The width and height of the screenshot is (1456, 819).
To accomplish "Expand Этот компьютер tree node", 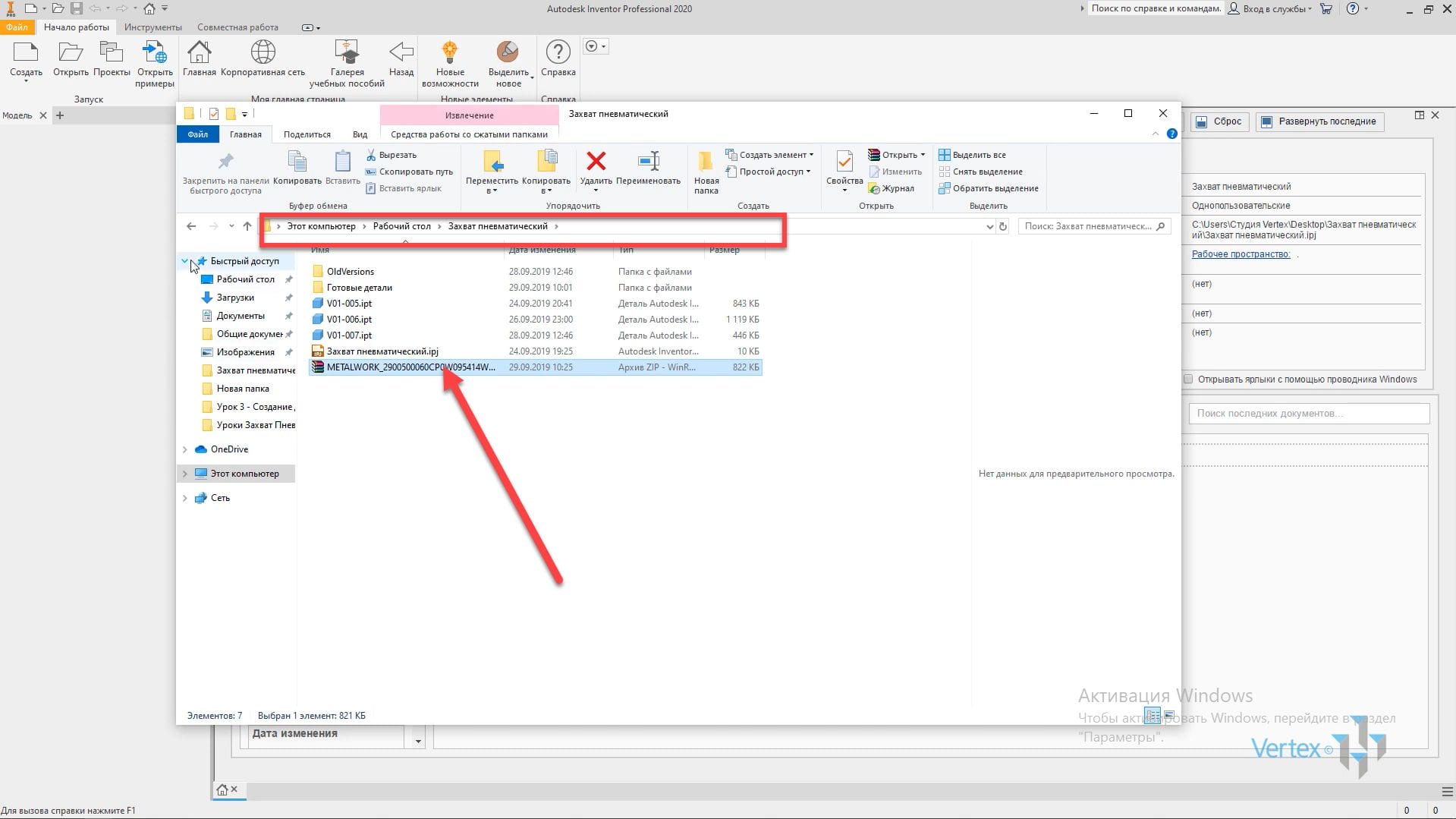I will coord(184,474).
